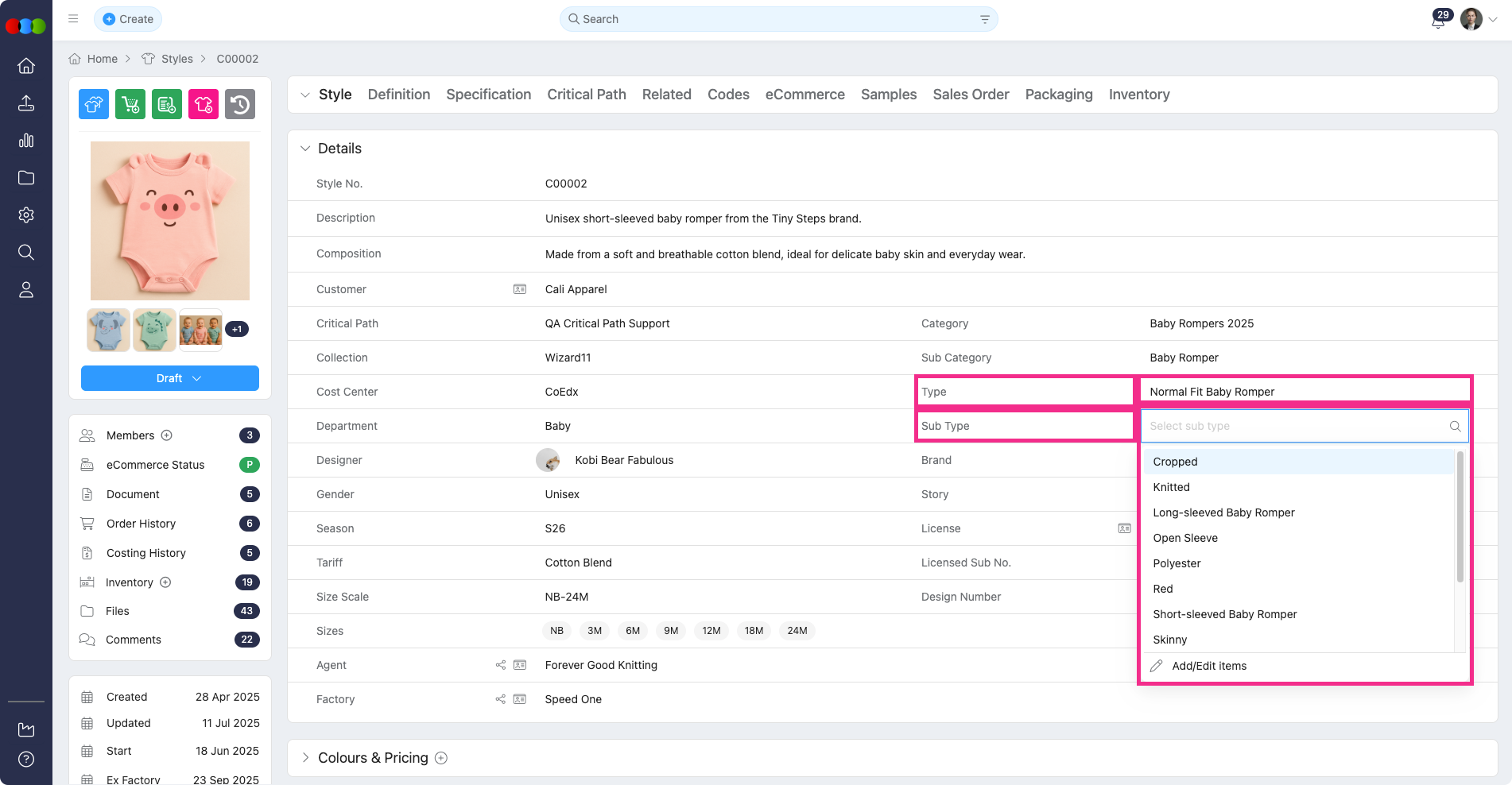The image size is (1512, 785).
Task: Open the Home icon in left sidebar
Action: coord(26,66)
